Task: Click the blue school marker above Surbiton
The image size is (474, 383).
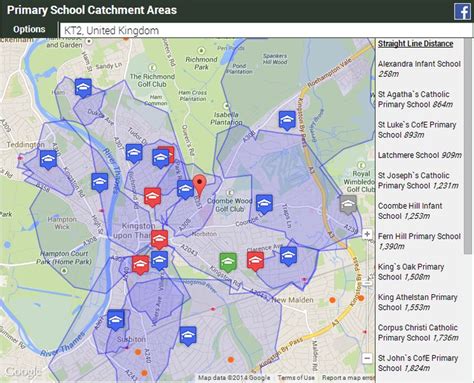Action: (116, 320)
